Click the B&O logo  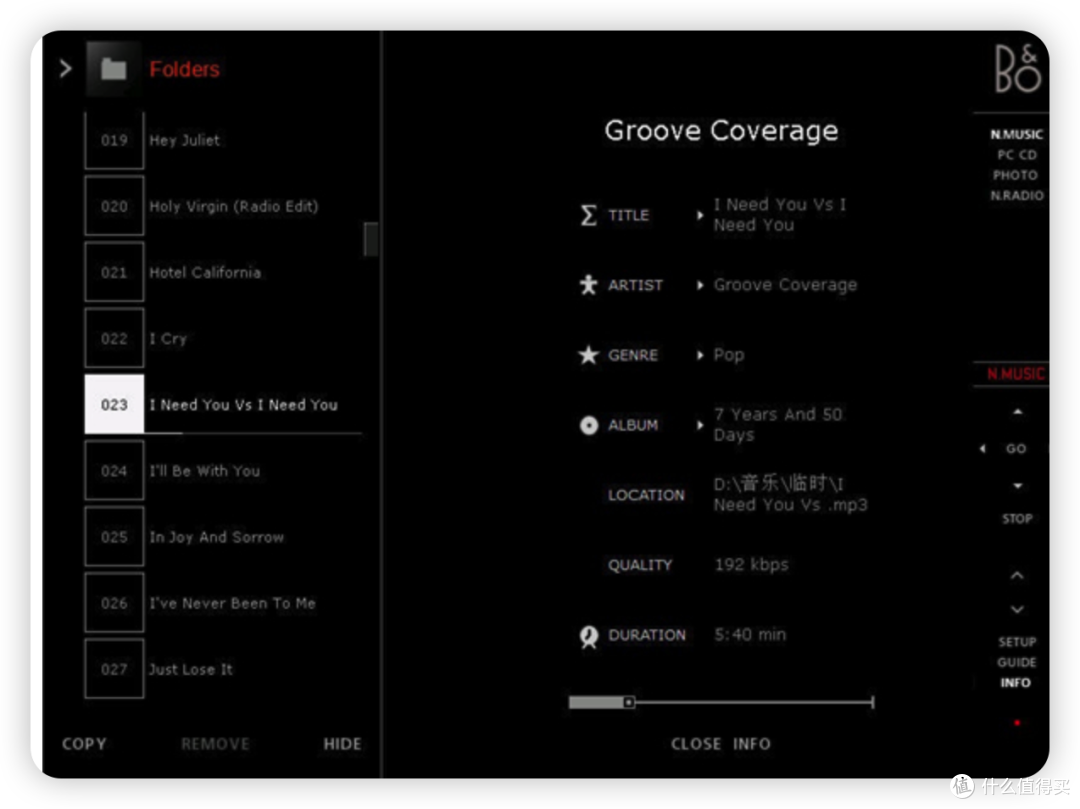pos(1017,70)
